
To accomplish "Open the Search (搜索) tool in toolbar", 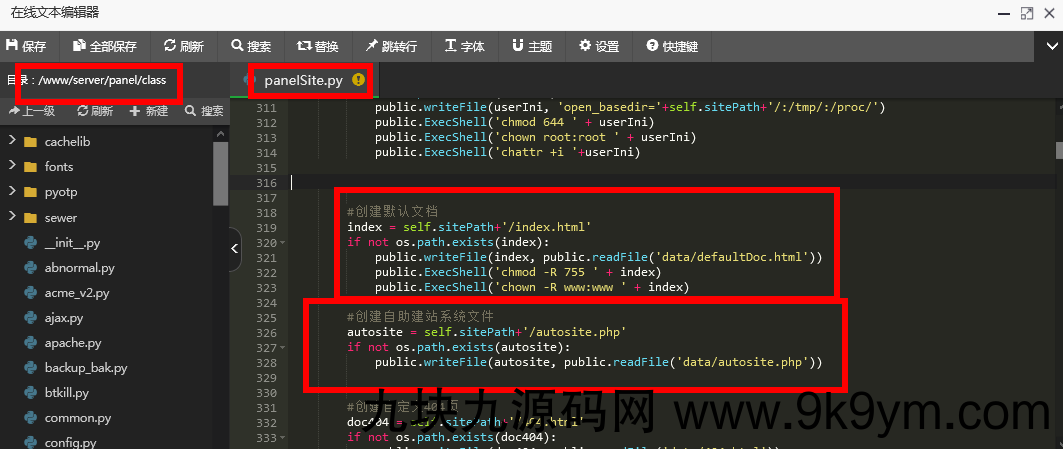I will coord(251,46).
